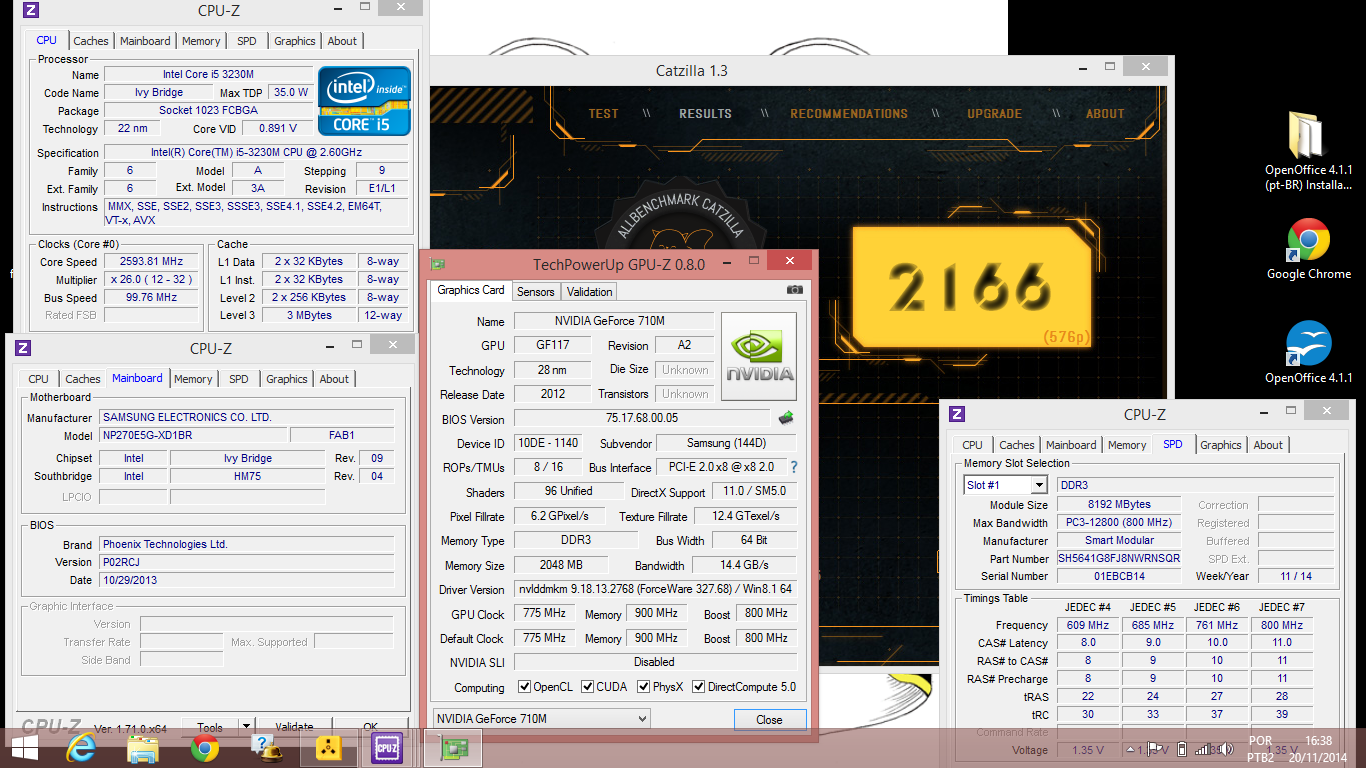
Task: Click the Action Center flag tray icon
Action: (x=1155, y=748)
